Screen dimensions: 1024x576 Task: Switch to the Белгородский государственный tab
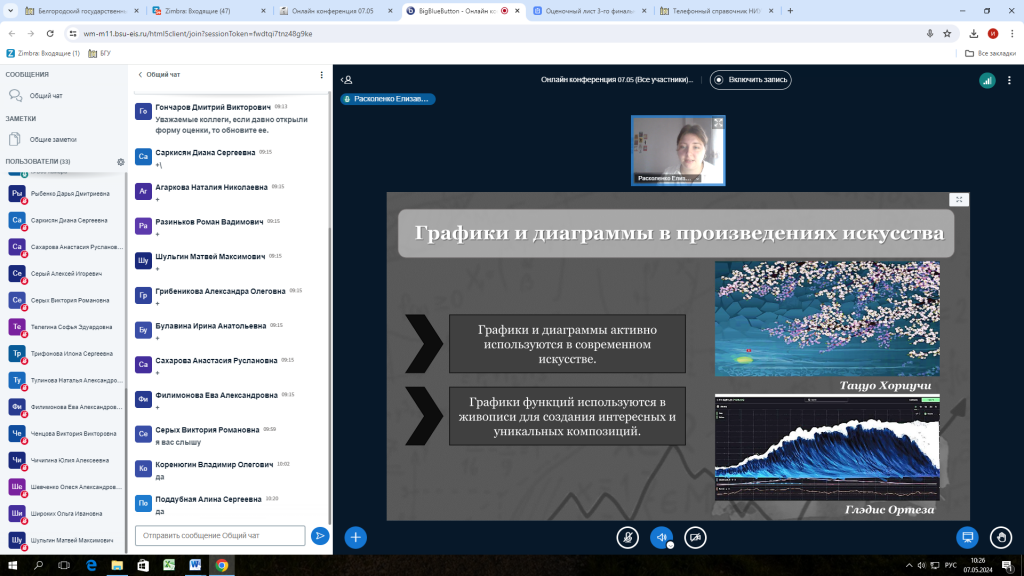tap(82, 11)
